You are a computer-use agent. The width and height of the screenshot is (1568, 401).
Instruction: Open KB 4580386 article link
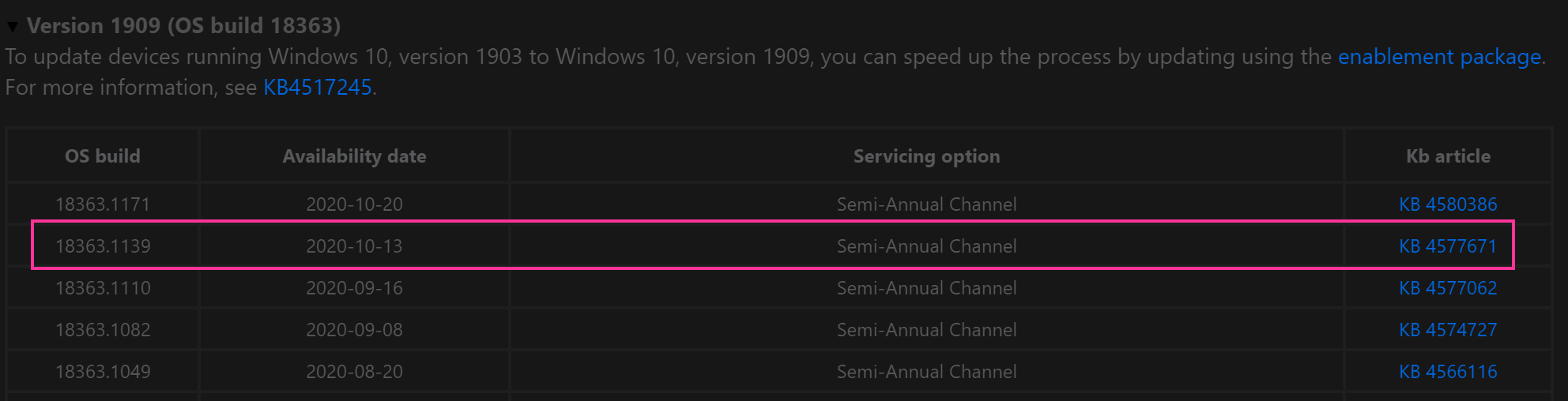pos(1448,204)
